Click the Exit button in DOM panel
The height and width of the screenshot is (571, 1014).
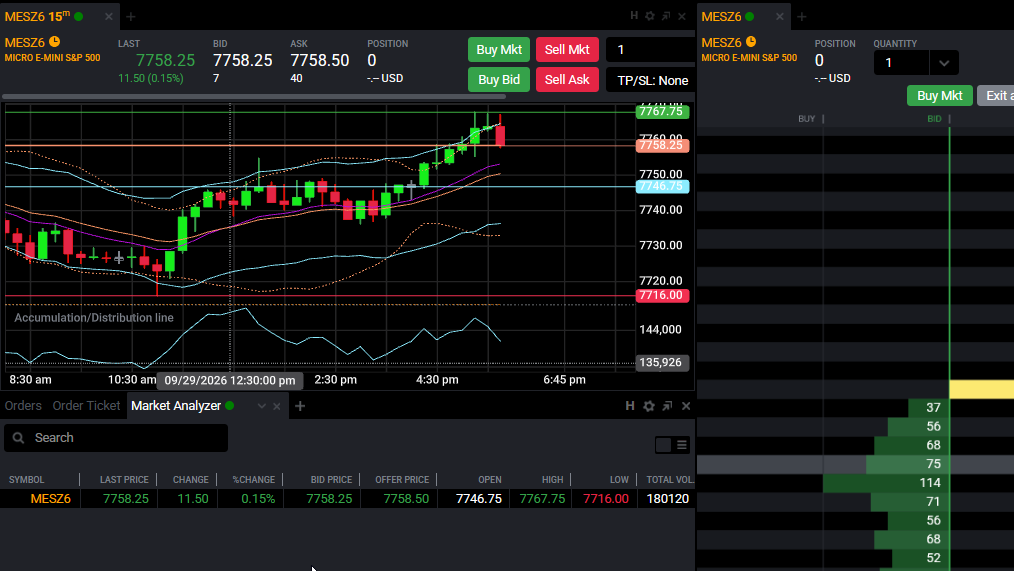pyautogui.click(x=995, y=96)
